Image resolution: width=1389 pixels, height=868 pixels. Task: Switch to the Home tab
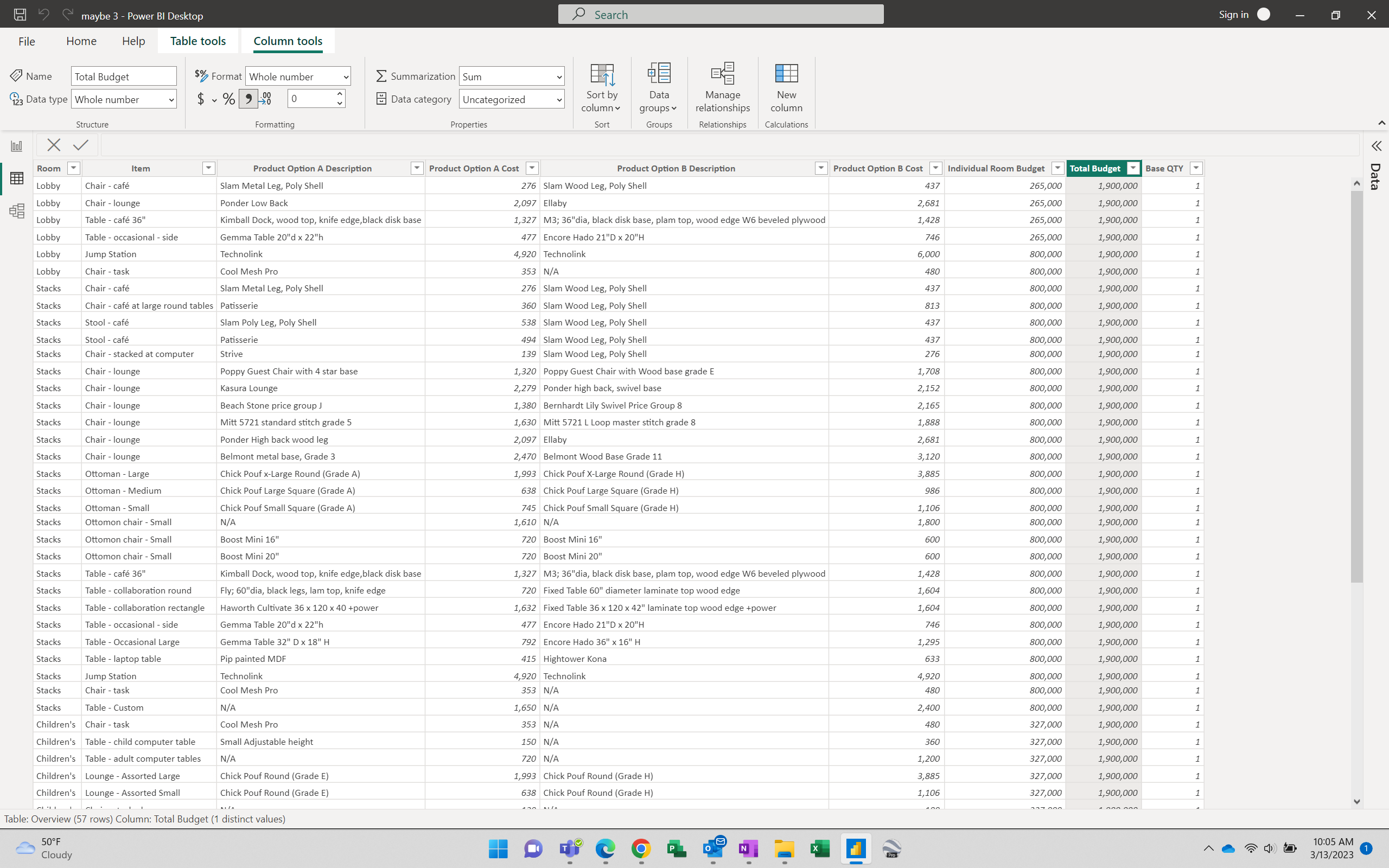[81, 41]
